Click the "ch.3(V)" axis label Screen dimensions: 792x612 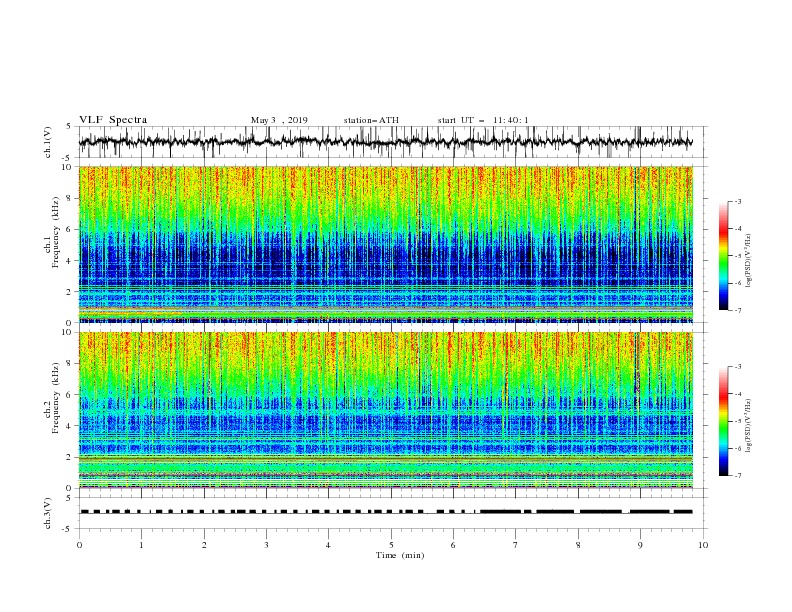pos(48,513)
